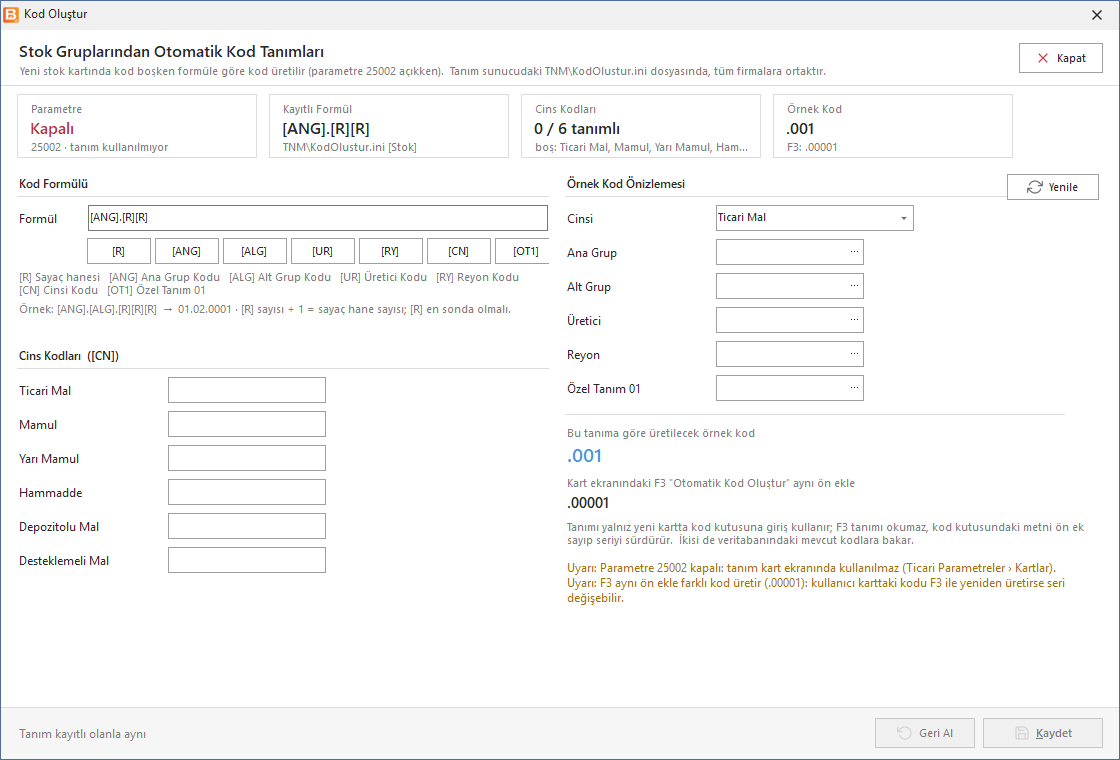Click the 'Tanım kayıtlı olanla aynı' status text

click(x=83, y=734)
